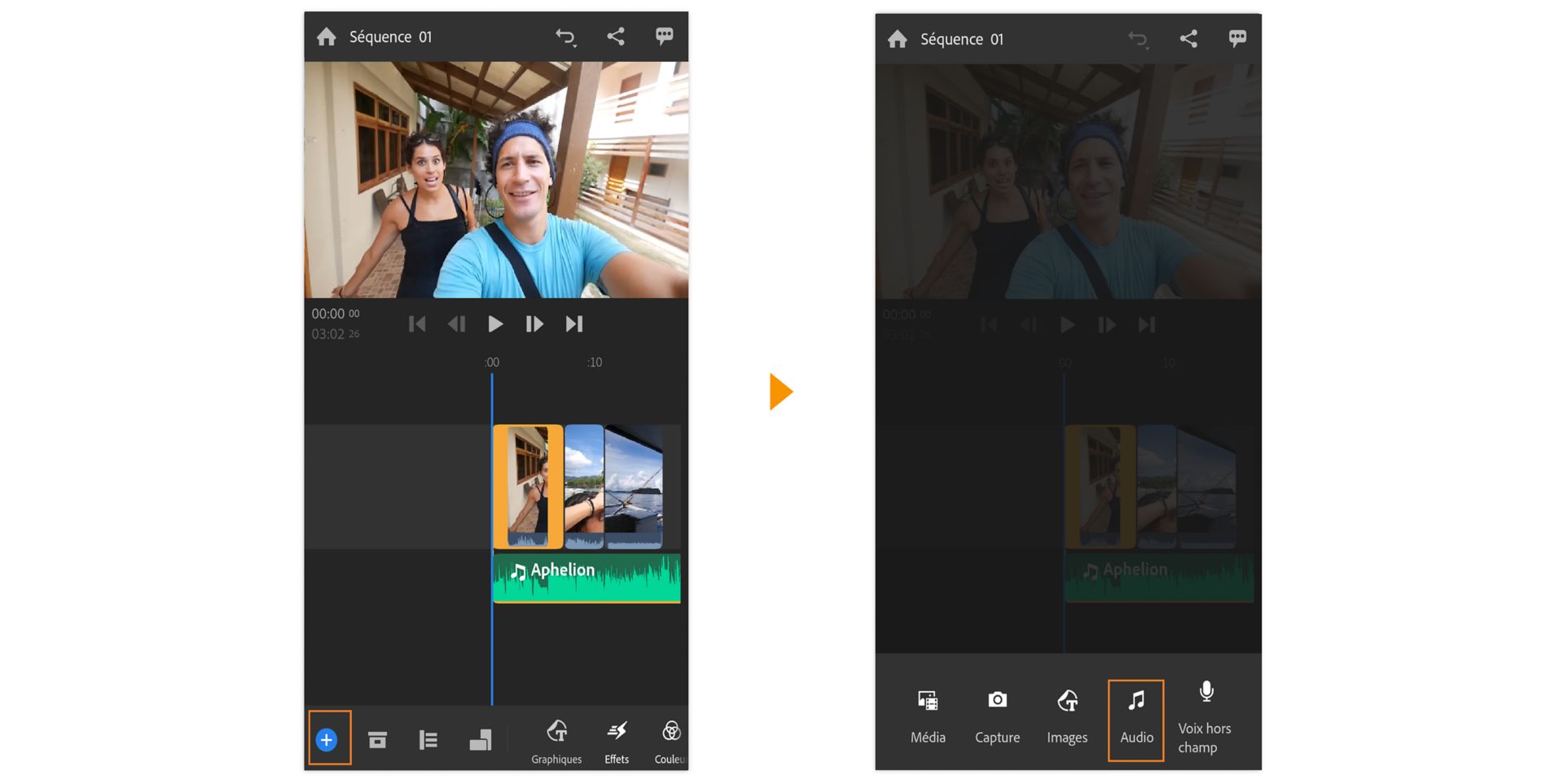The width and height of the screenshot is (1564, 784).
Task: Tap the Séquence 01 title in right phone screen
Action: (962, 39)
